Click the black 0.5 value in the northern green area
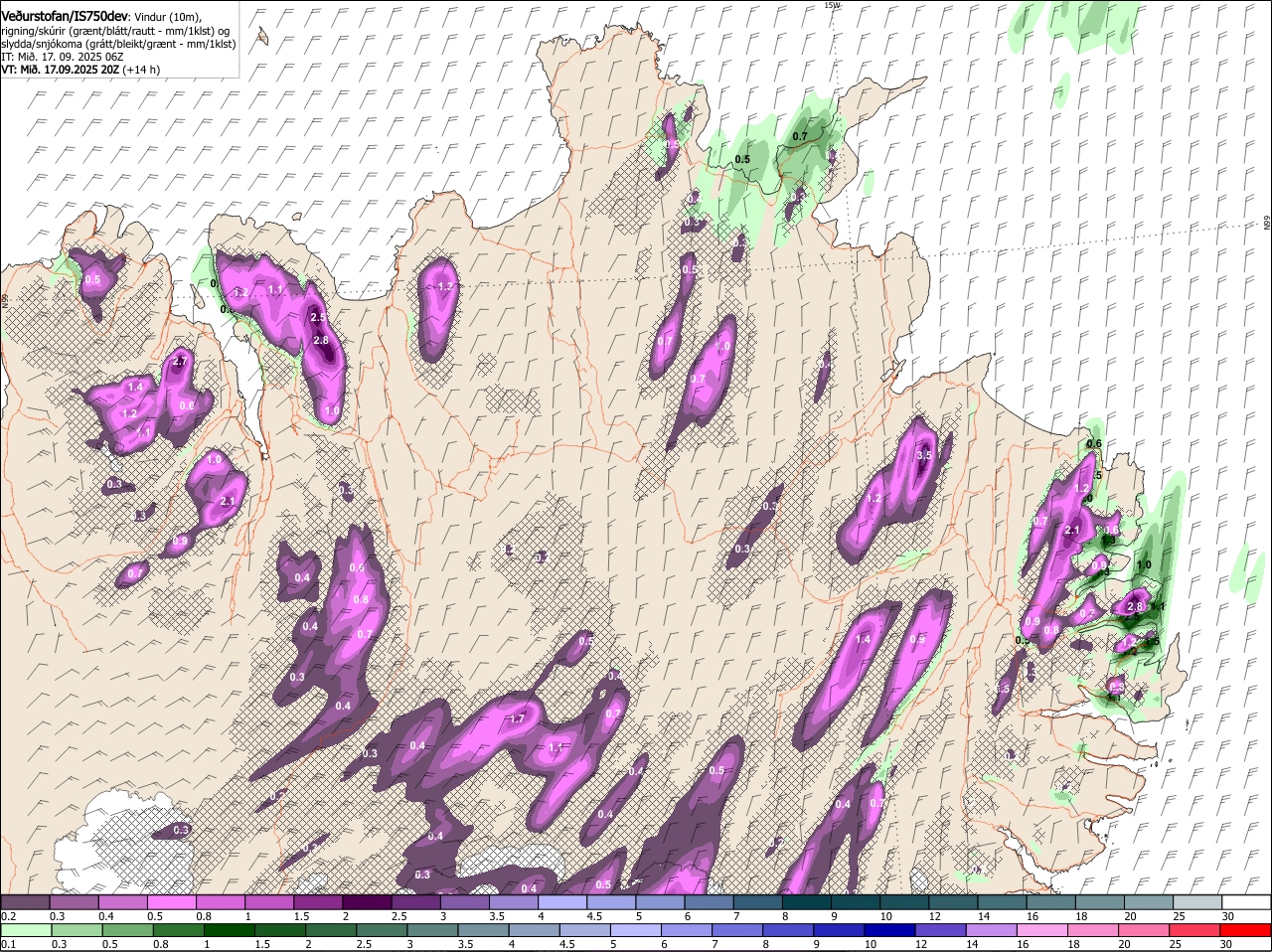1272x952 pixels. coord(742,159)
